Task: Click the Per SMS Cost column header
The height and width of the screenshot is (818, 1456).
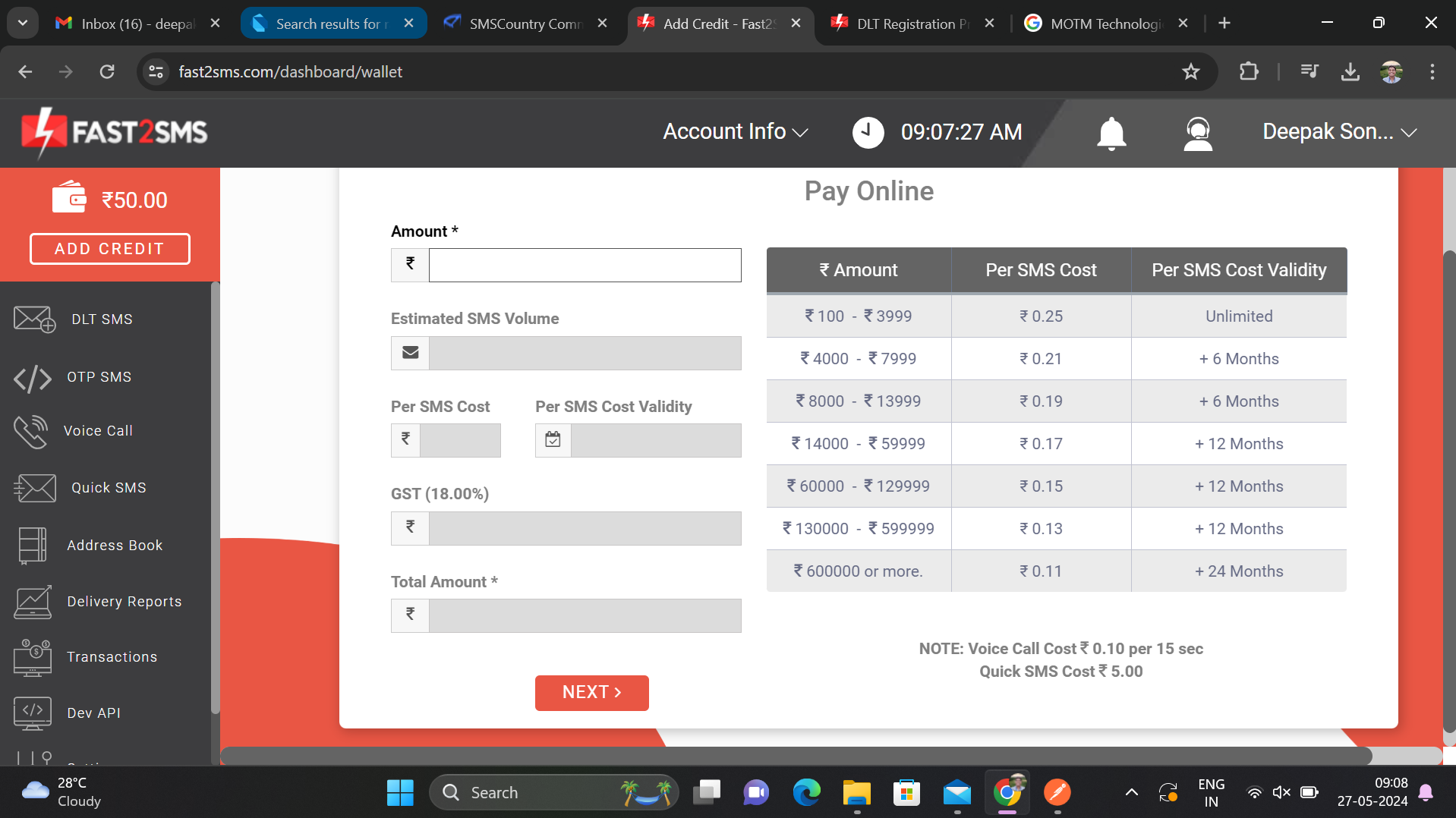Action: click(x=1041, y=270)
